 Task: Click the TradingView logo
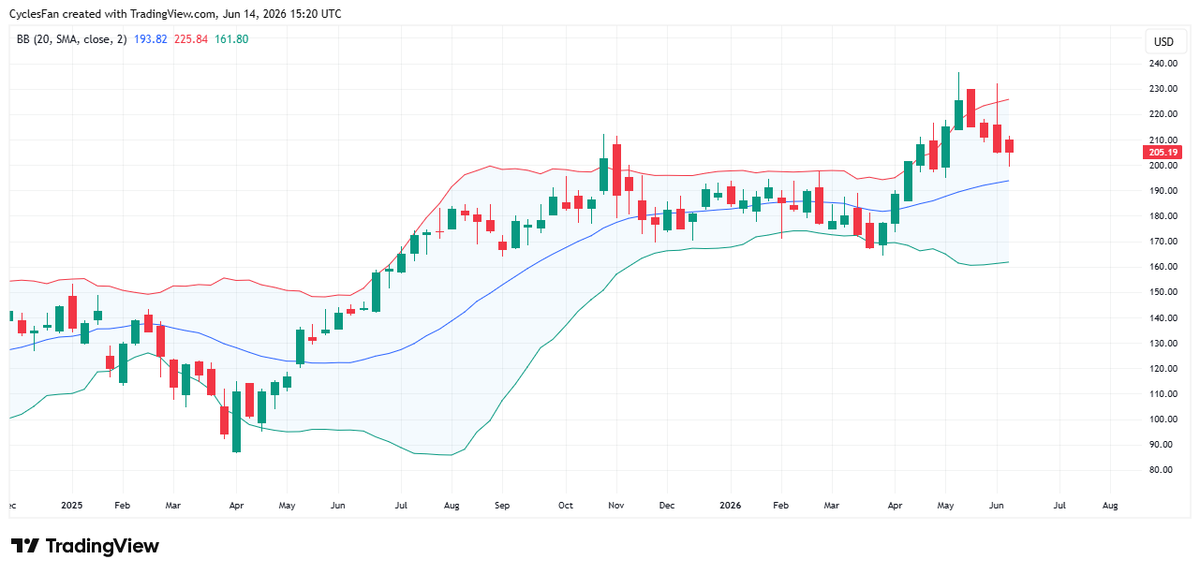85,546
